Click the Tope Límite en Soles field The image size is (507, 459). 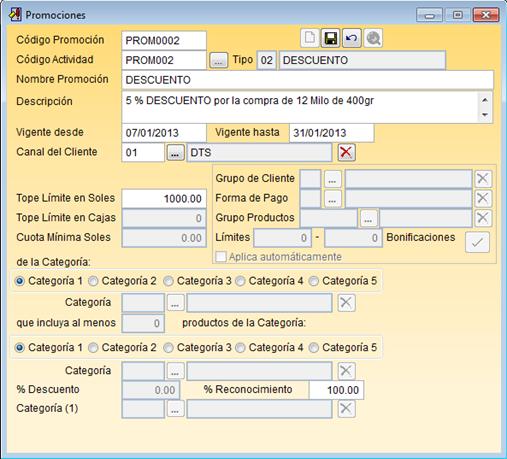pos(164,199)
